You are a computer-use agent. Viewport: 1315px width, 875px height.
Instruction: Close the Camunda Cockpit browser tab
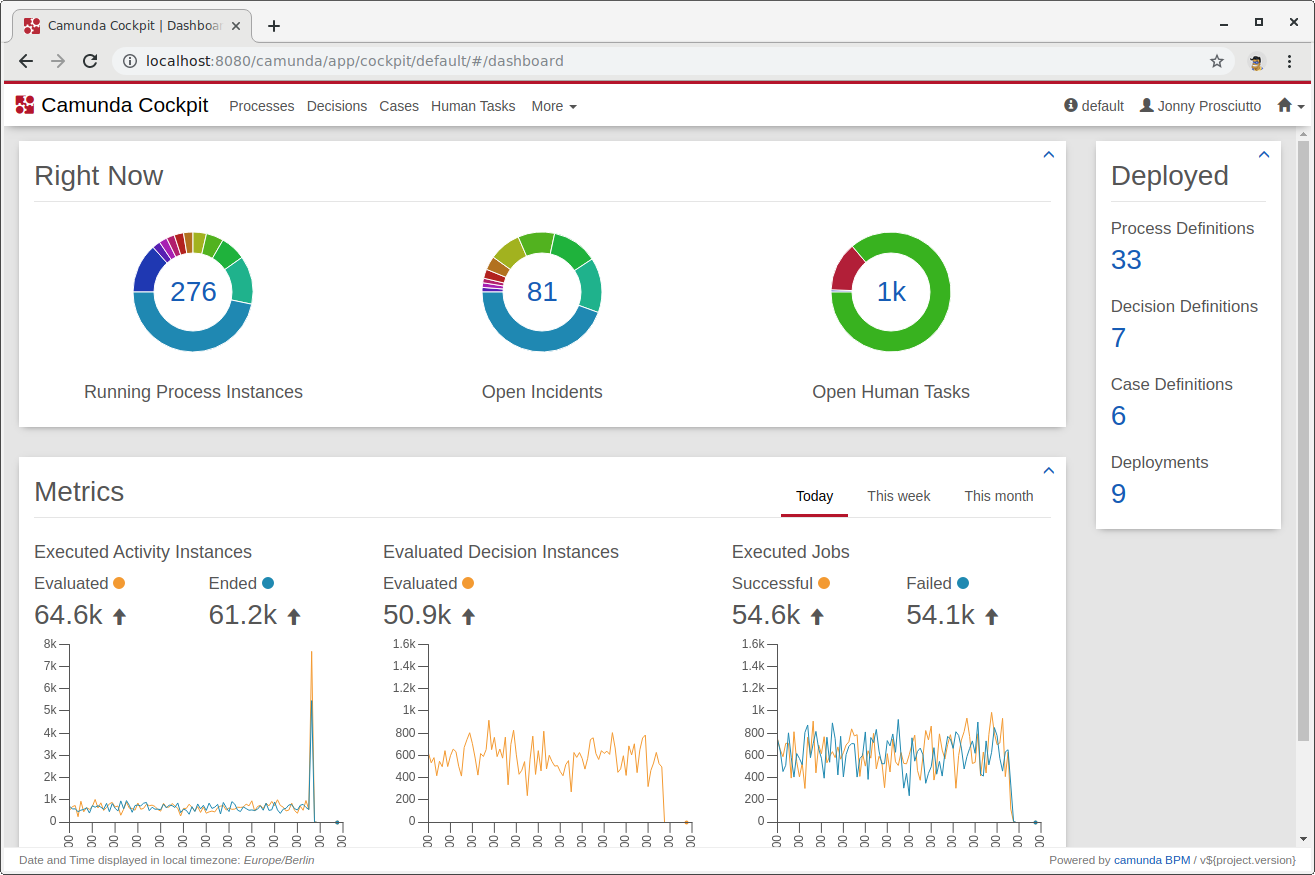coord(238,26)
